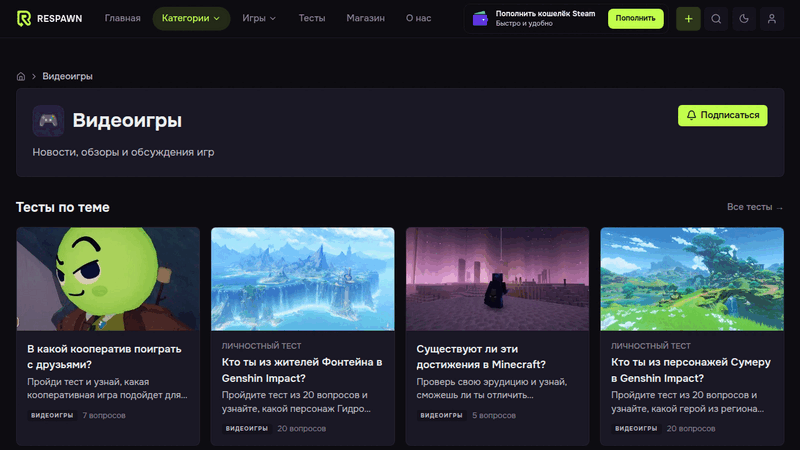Image resolution: width=800 pixels, height=450 pixels.
Task: Open the Главная page
Action: coord(122,18)
